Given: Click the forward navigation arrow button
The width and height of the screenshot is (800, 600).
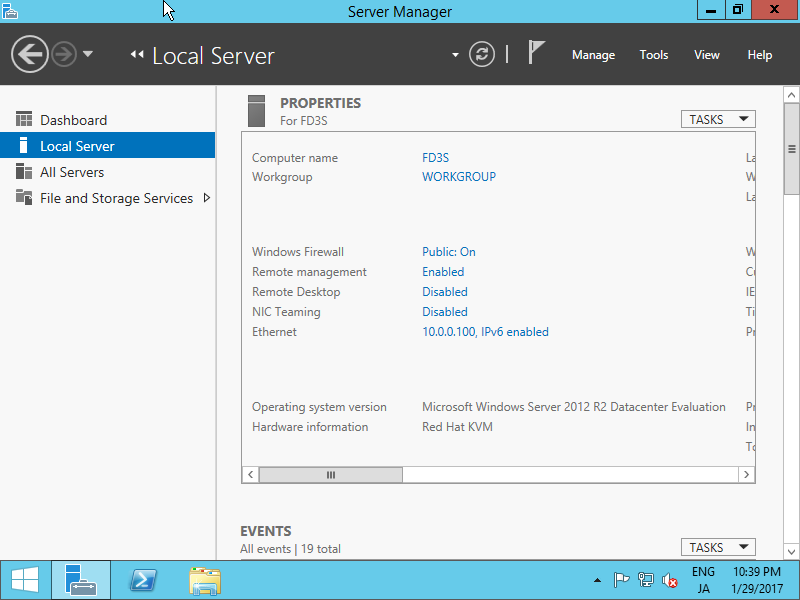Looking at the screenshot, I should coord(64,54).
